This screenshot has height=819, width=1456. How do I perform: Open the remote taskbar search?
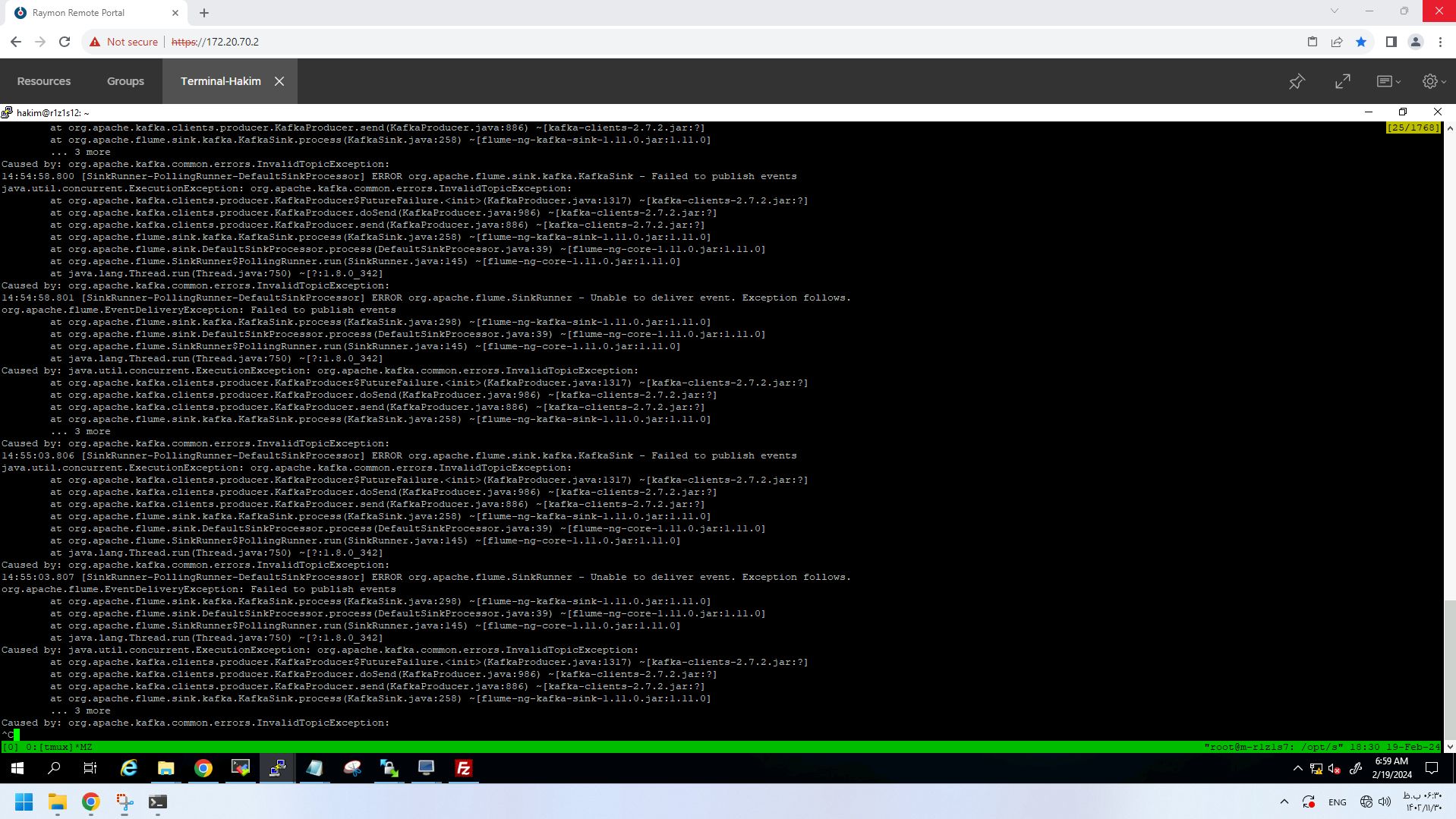click(x=54, y=769)
